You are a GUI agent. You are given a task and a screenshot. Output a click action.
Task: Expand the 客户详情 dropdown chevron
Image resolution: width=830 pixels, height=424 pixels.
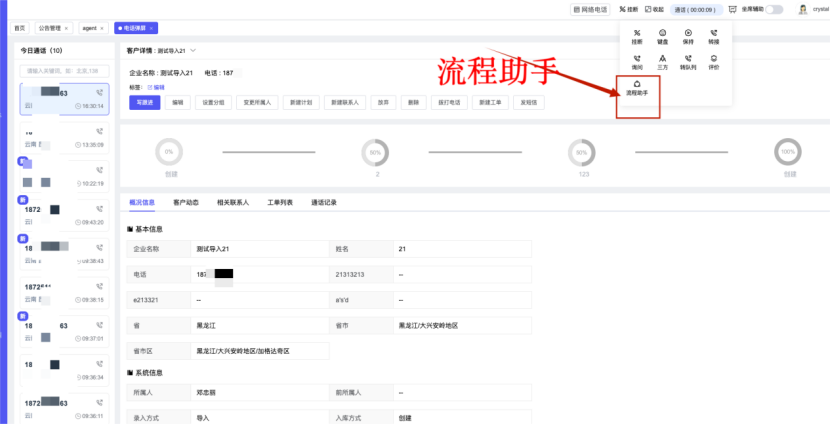[x=193, y=50]
